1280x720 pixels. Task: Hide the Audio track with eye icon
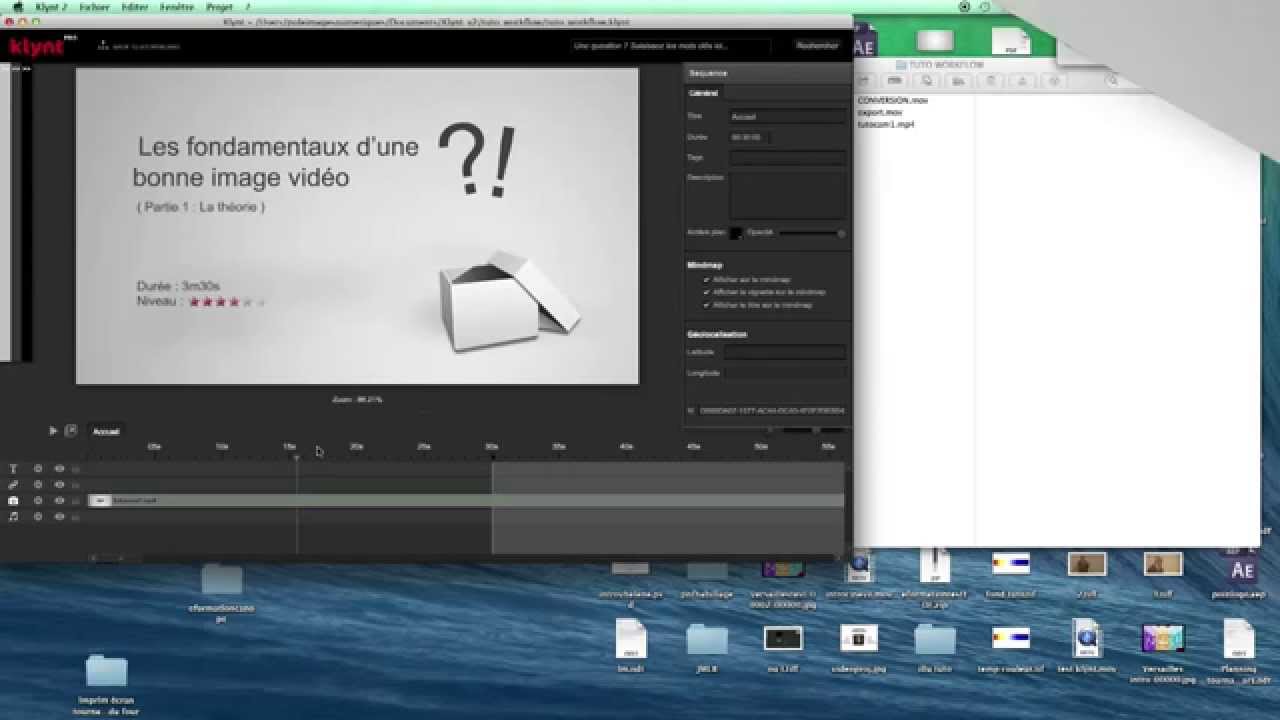pos(59,516)
